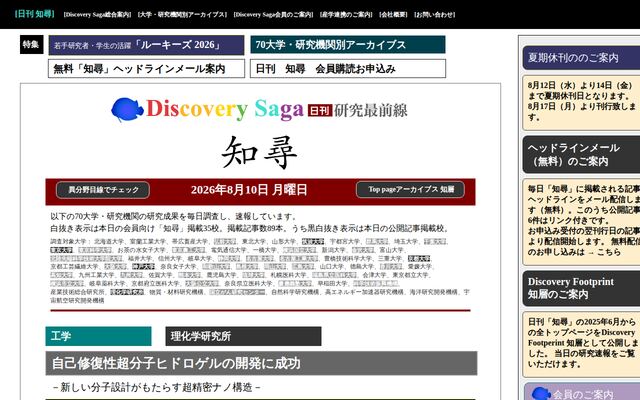Click 京都工芸繊維大学 in the list

(74, 267)
